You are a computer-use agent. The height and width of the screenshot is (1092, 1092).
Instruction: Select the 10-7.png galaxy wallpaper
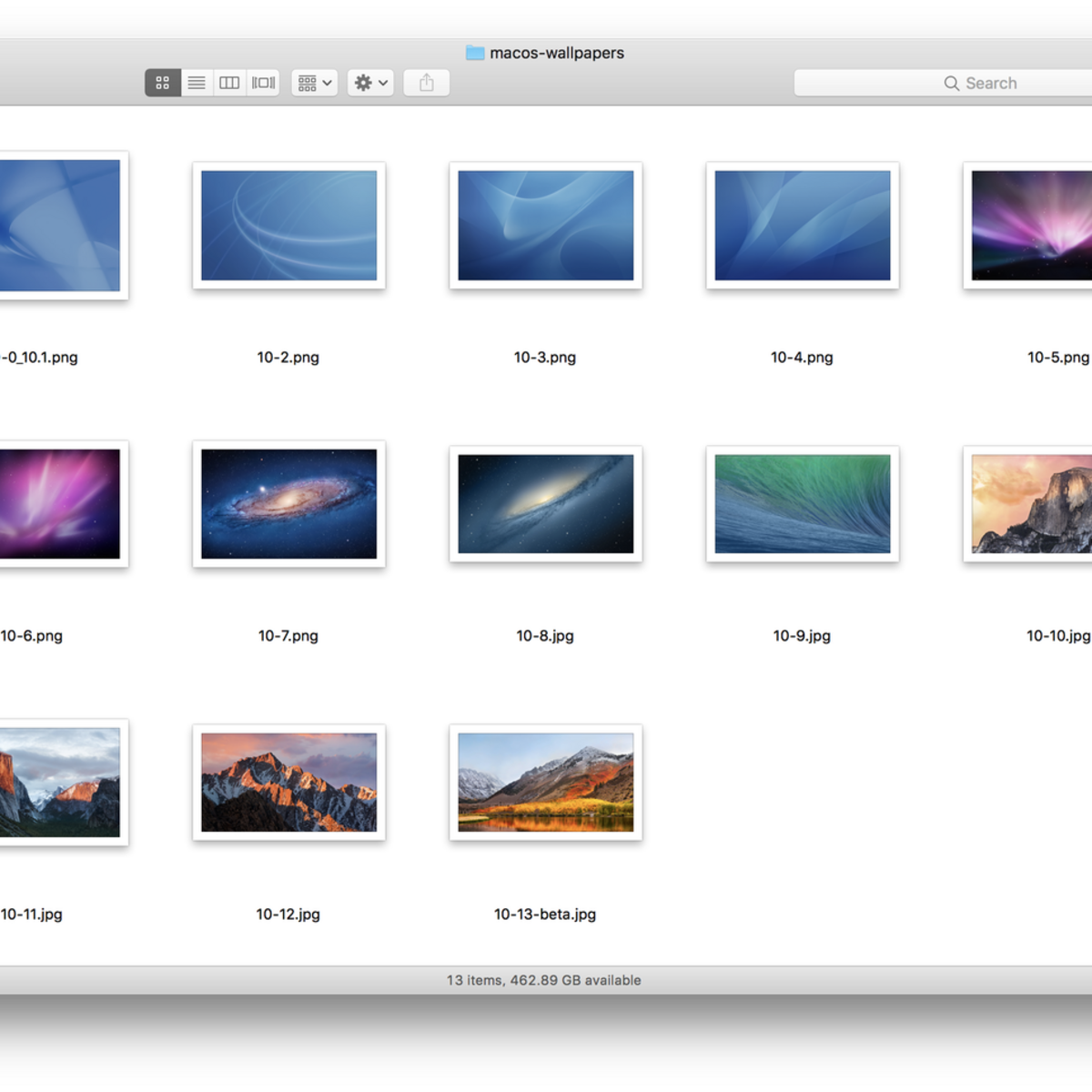[288, 504]
